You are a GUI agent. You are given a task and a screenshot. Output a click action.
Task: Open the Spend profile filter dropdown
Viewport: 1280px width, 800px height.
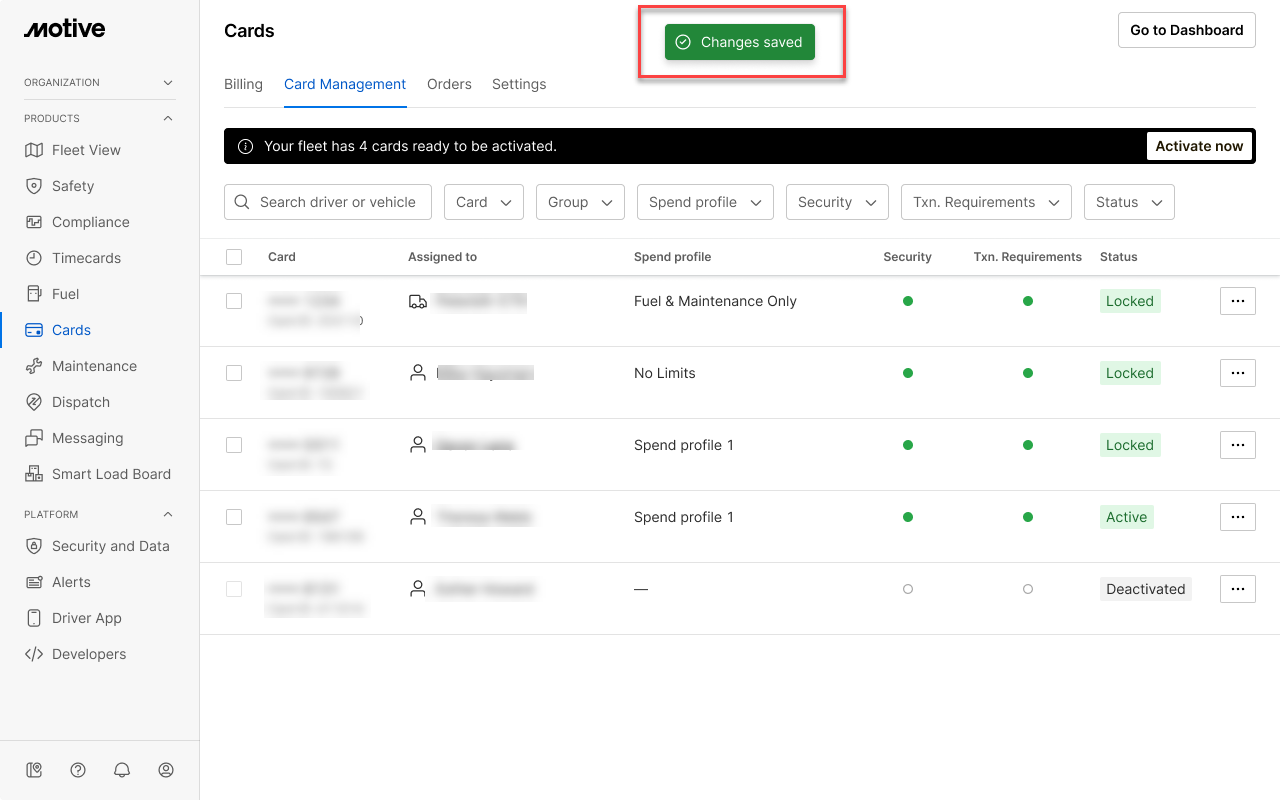click(705, 202)
